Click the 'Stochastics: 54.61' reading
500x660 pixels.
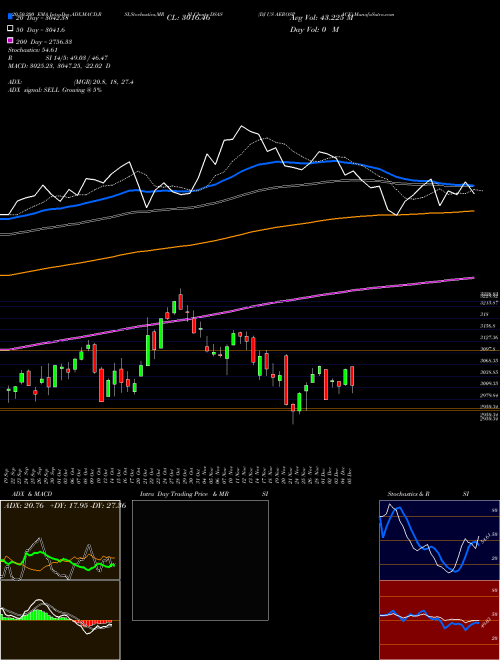(x=33, y=50)
